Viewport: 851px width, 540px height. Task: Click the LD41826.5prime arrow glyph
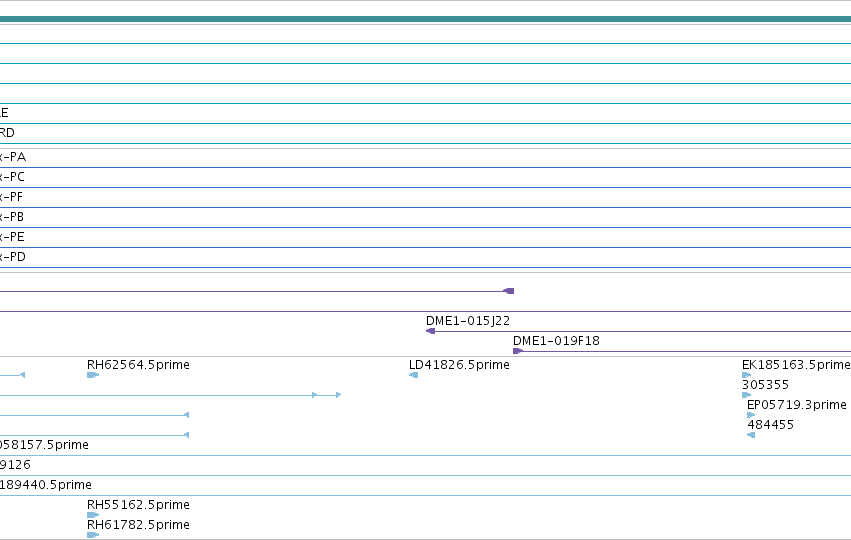tap(414, 375)
